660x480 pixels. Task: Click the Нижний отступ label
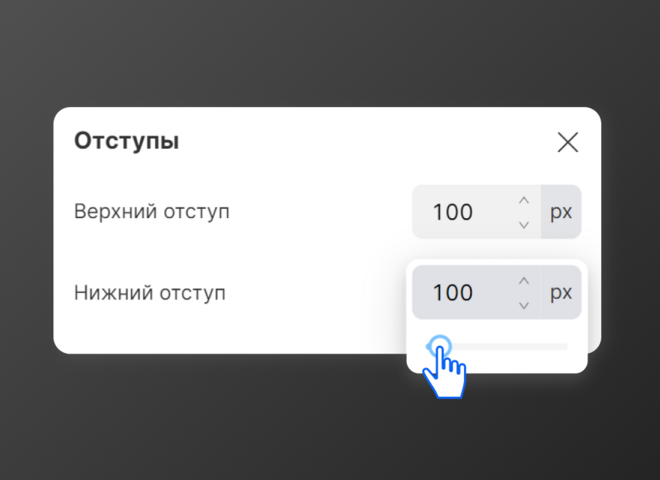tap(150, 292)
